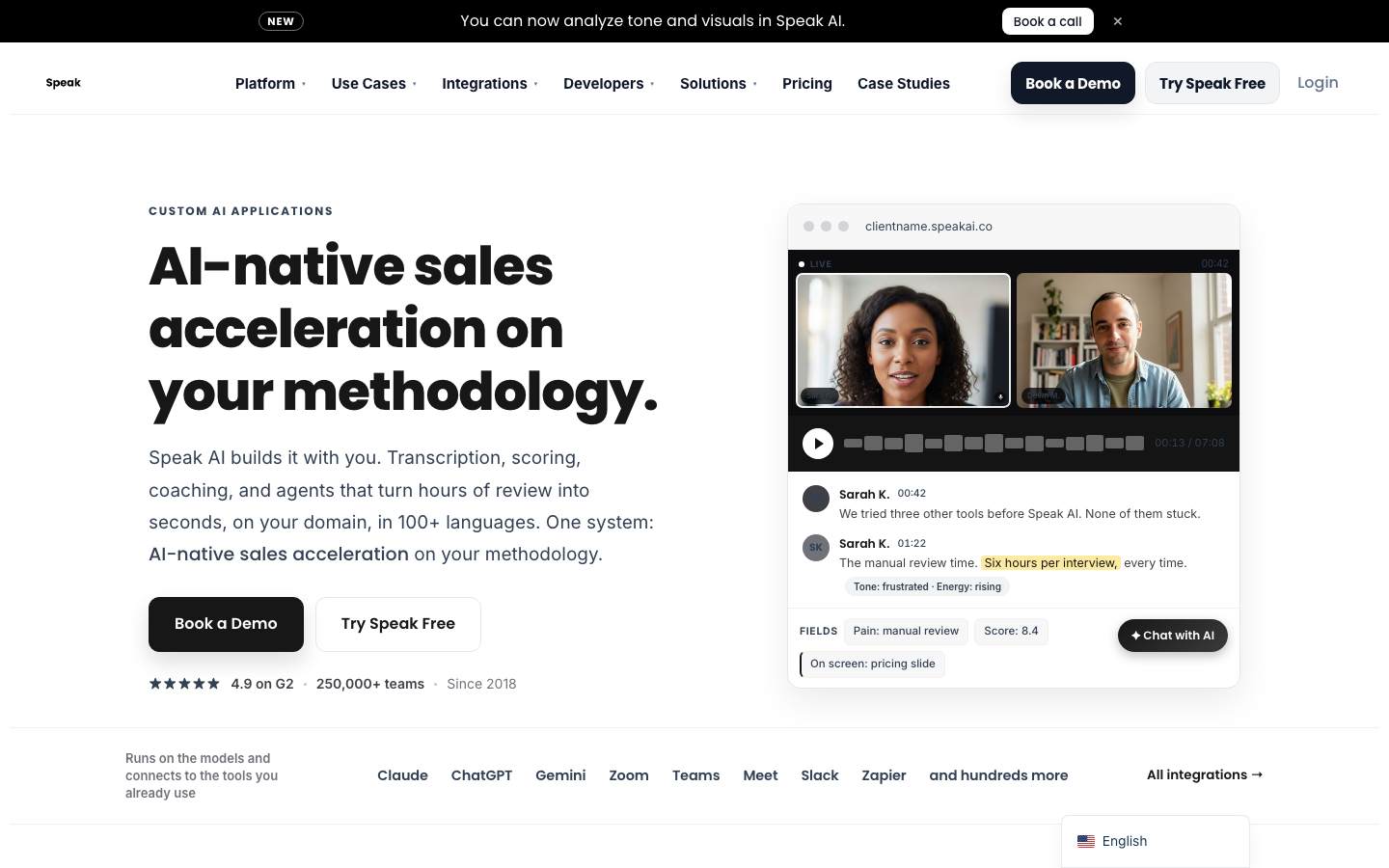
Task: Click the 250,000+ teams text
Action: pos(370,684)
